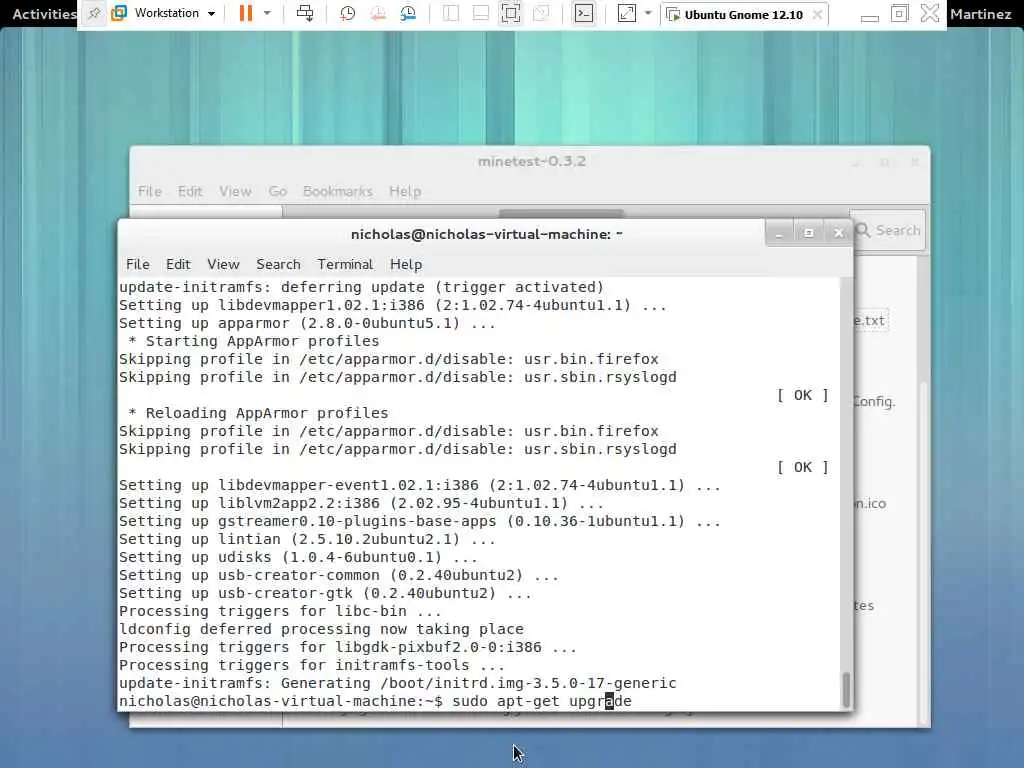The image size is (1024, 768).
Task: Select the Ubuntu Gnome 12.10 tab
Action: 743,14
